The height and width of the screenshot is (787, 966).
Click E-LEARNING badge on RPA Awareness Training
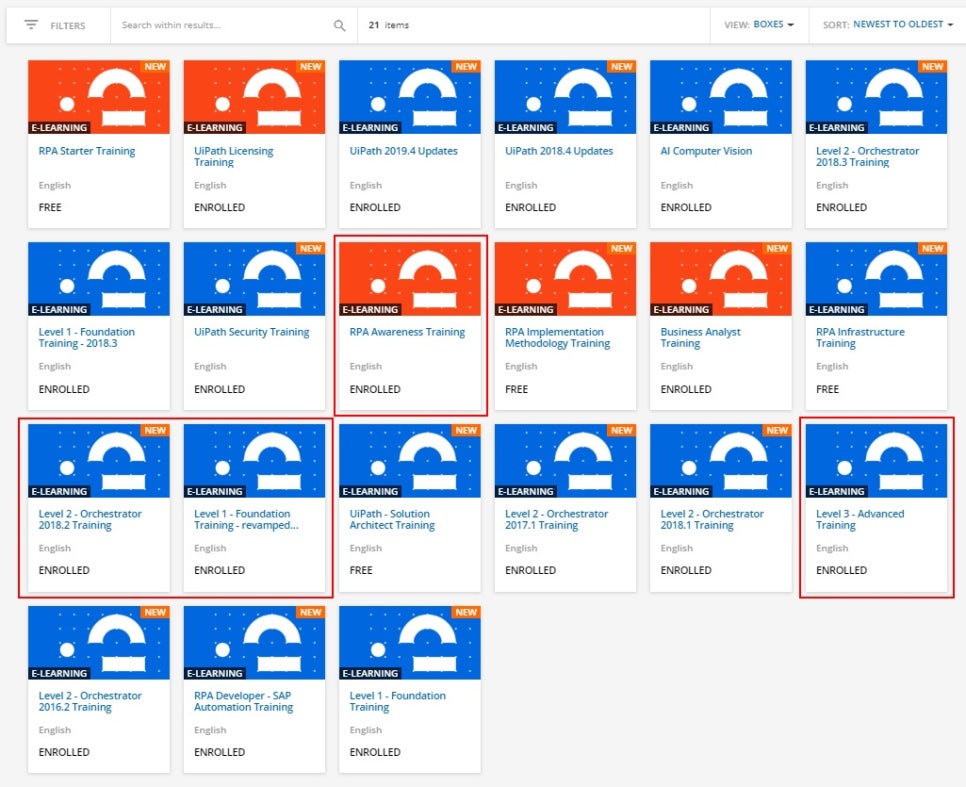click(370, 309)
